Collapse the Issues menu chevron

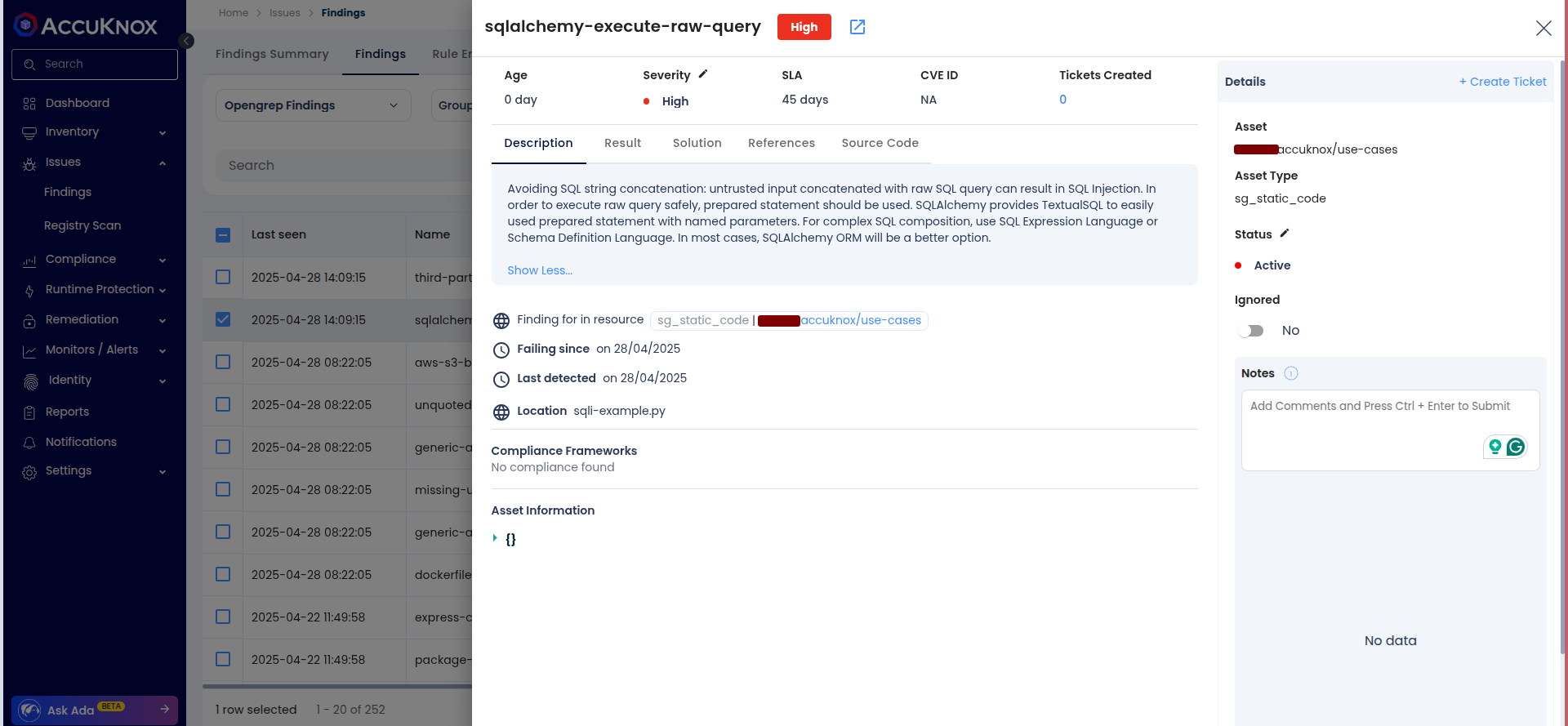pyautogui.click(x=163, y=163)
